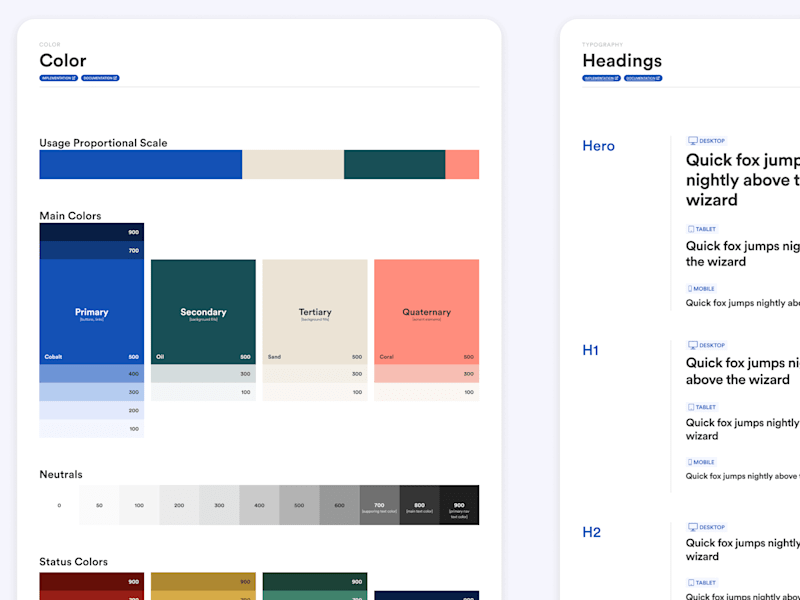
Task: Click the 'Main Colors' label
Action: click(x=70, y=216)
